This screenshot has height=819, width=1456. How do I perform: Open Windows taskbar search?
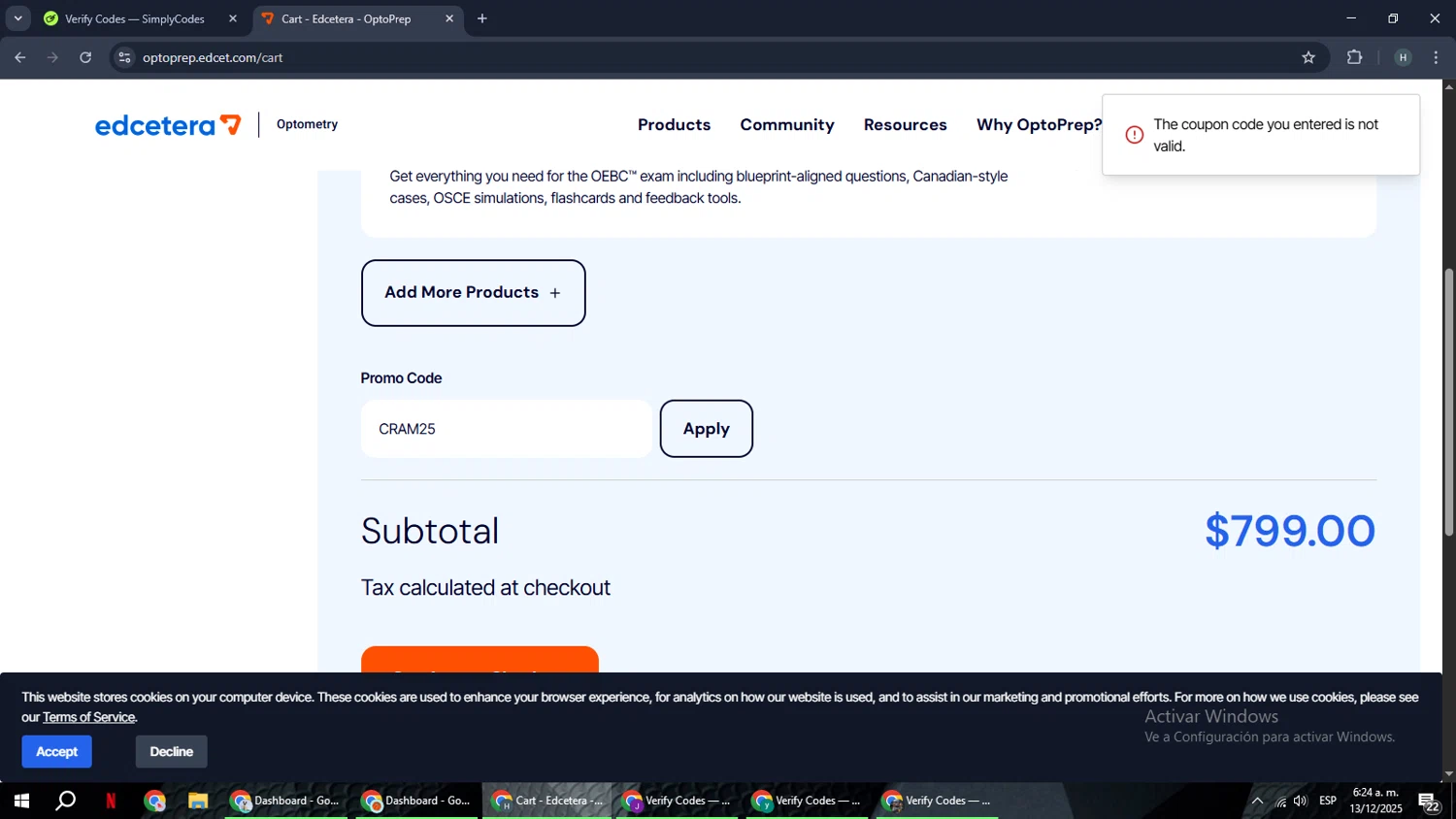pos(65,801)
